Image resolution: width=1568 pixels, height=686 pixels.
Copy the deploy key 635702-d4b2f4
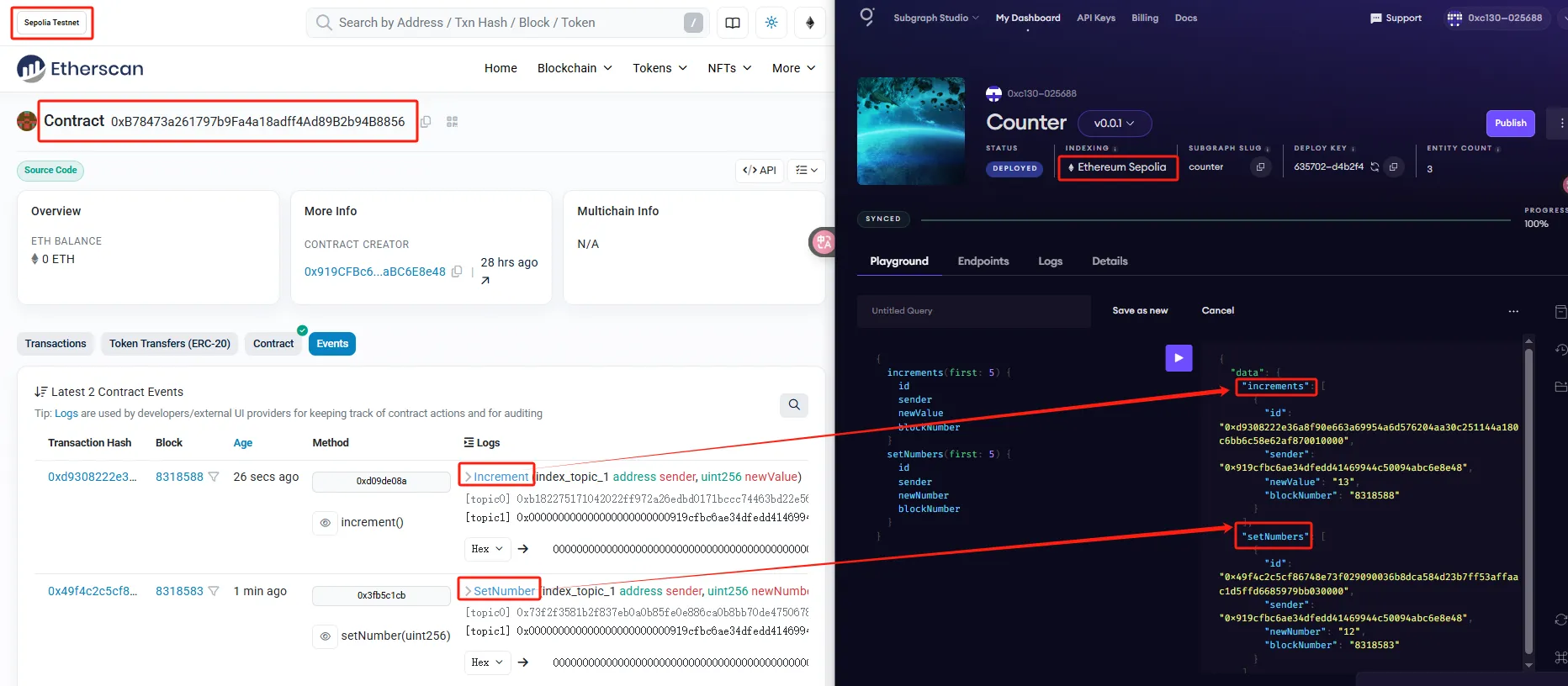[x=1394, y=167]
